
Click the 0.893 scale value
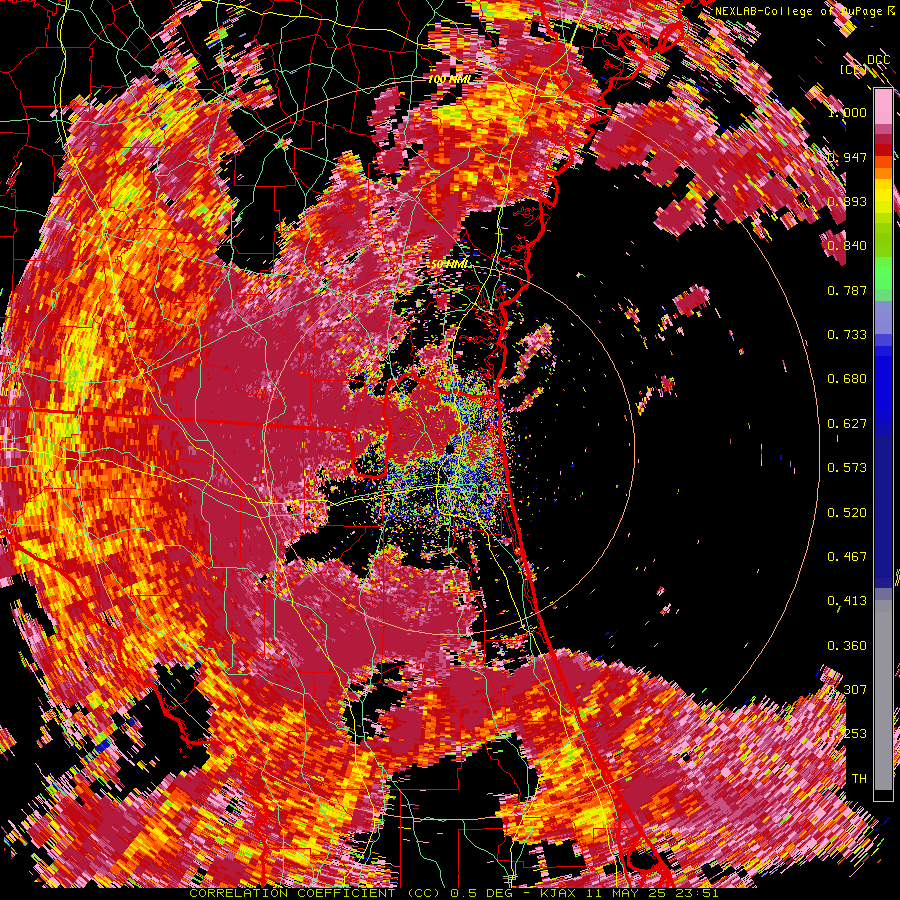click(x=847, y=201)
